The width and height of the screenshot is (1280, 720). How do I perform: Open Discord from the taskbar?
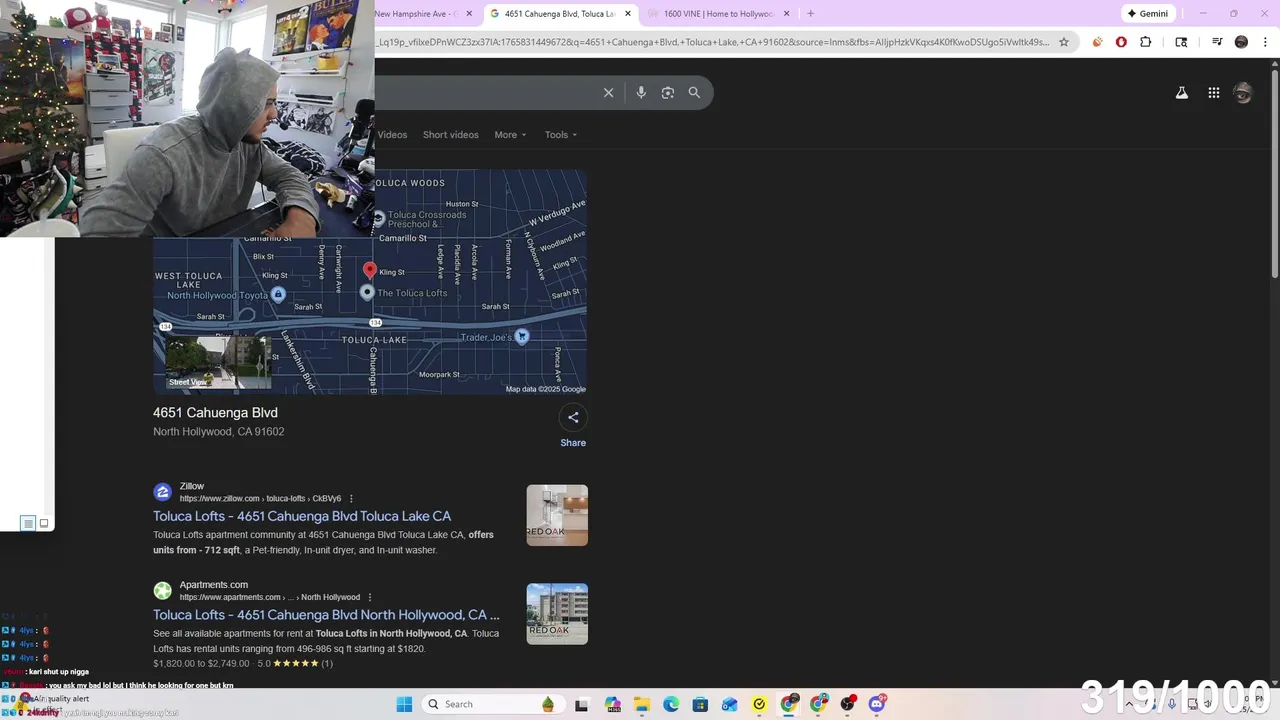[x=877, y=704]
